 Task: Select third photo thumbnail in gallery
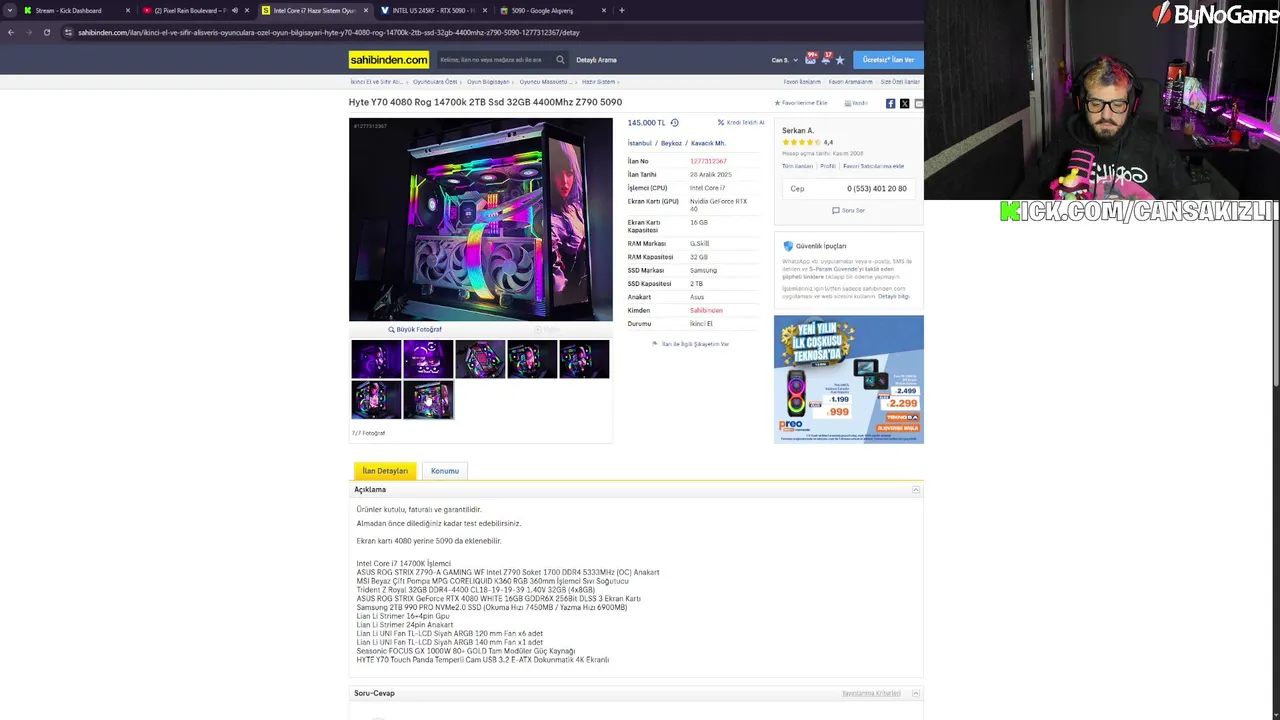(x=480, y=359)
